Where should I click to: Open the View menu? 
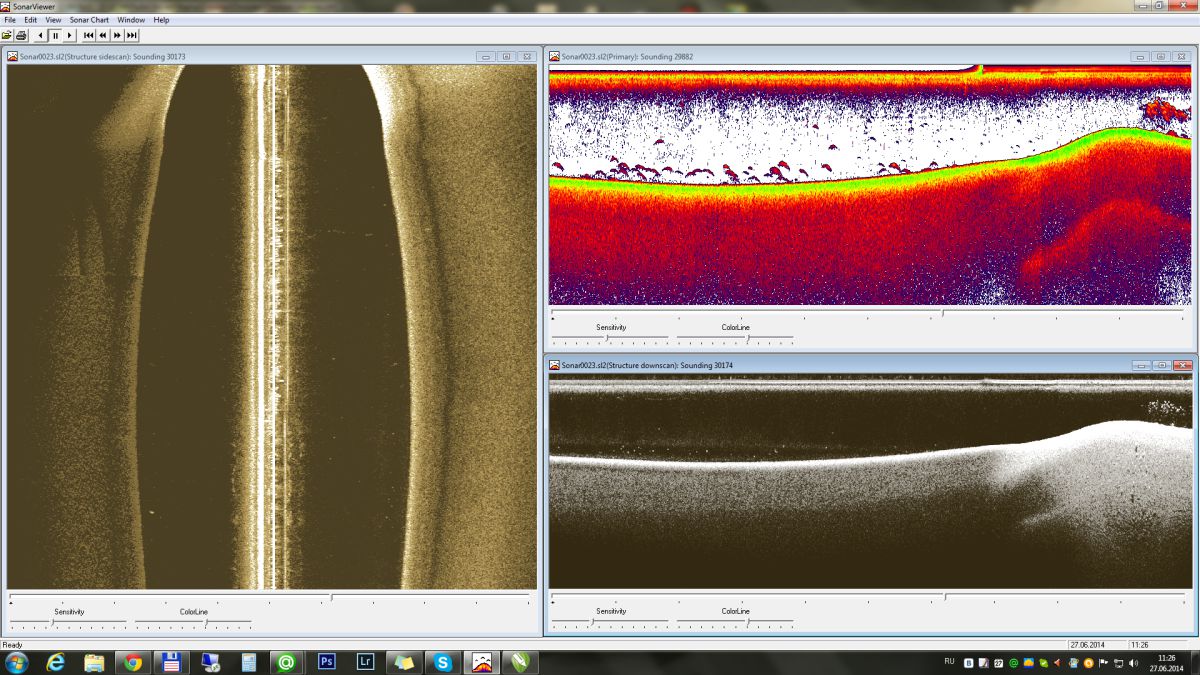[x=53, y=20]
